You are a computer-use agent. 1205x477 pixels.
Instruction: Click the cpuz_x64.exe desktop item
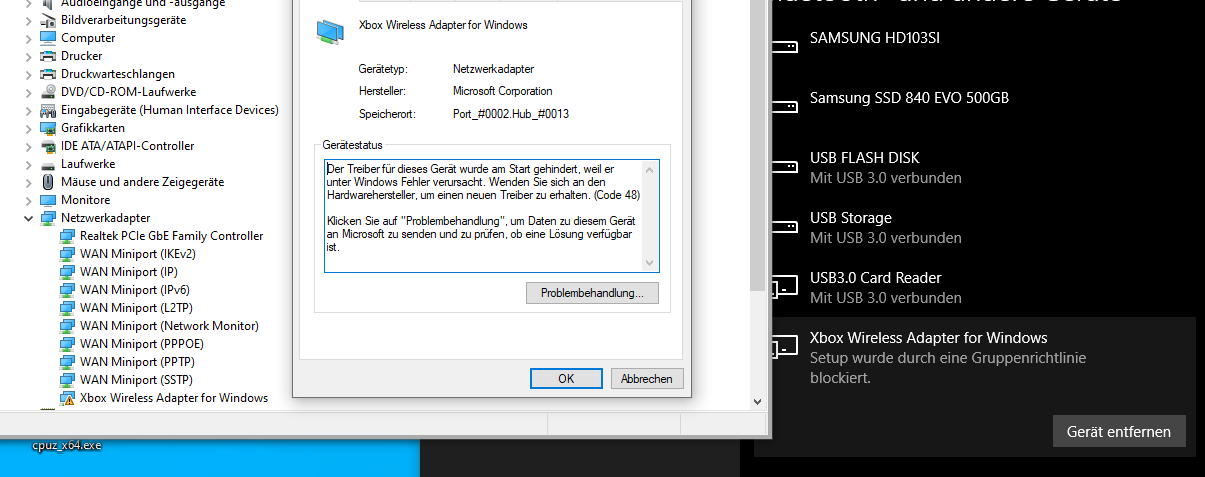[x=67, y=446]
